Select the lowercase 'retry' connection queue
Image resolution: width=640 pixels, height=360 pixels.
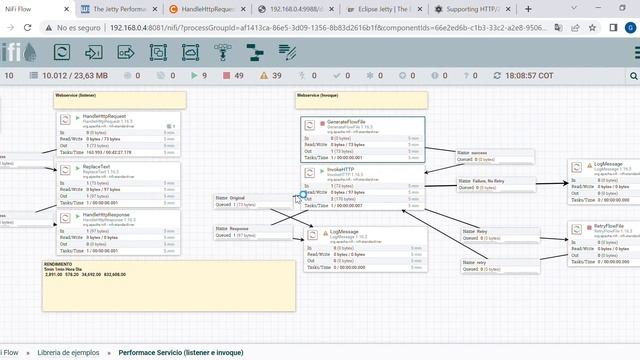click(x=500, y=266)
